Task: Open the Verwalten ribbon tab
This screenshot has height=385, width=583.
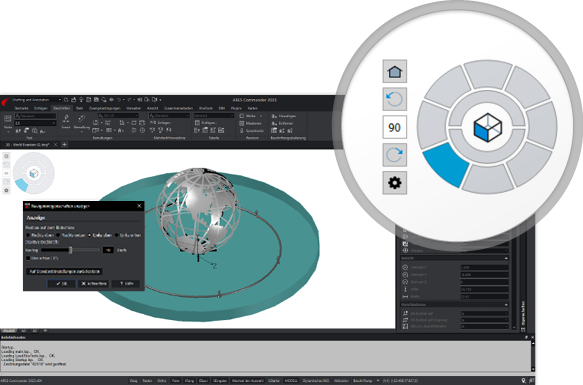Action: 133,108
